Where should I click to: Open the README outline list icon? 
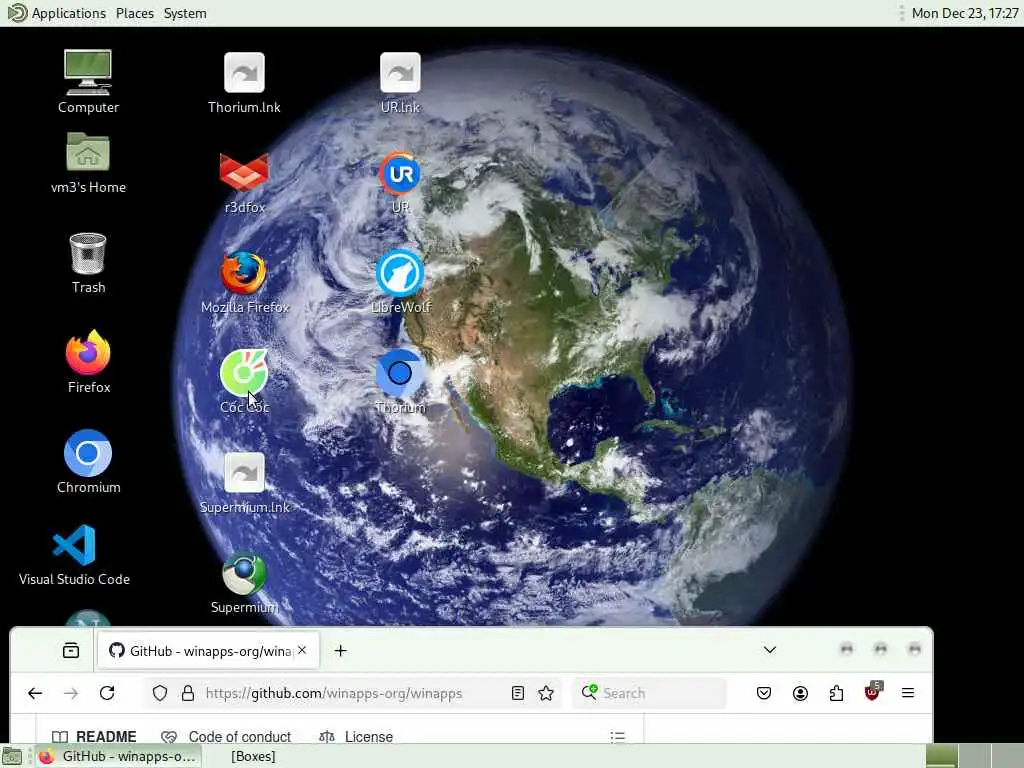(x=618, y=737)
